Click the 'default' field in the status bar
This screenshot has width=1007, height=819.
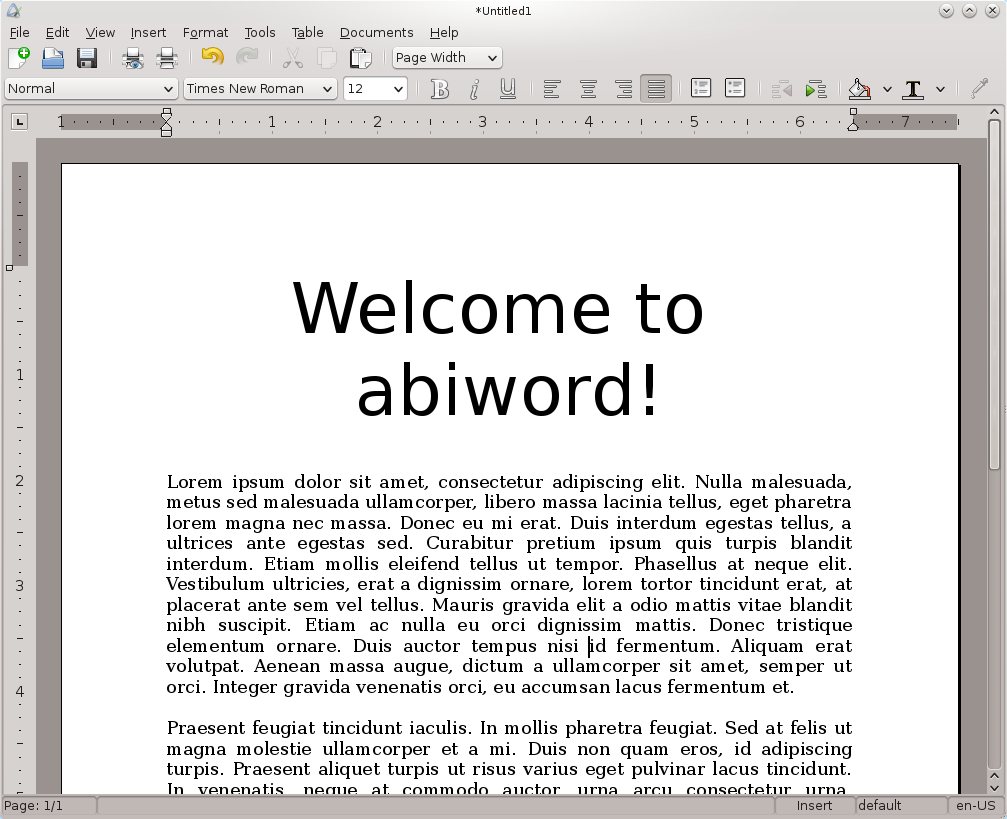pyautogui.click(x=901, y=806)
